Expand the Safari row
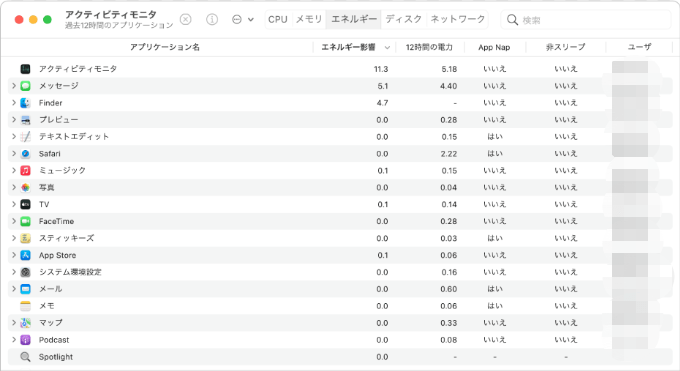Image resolution: width=680 pixels, height=371 pixels. (x=13, y=154)
